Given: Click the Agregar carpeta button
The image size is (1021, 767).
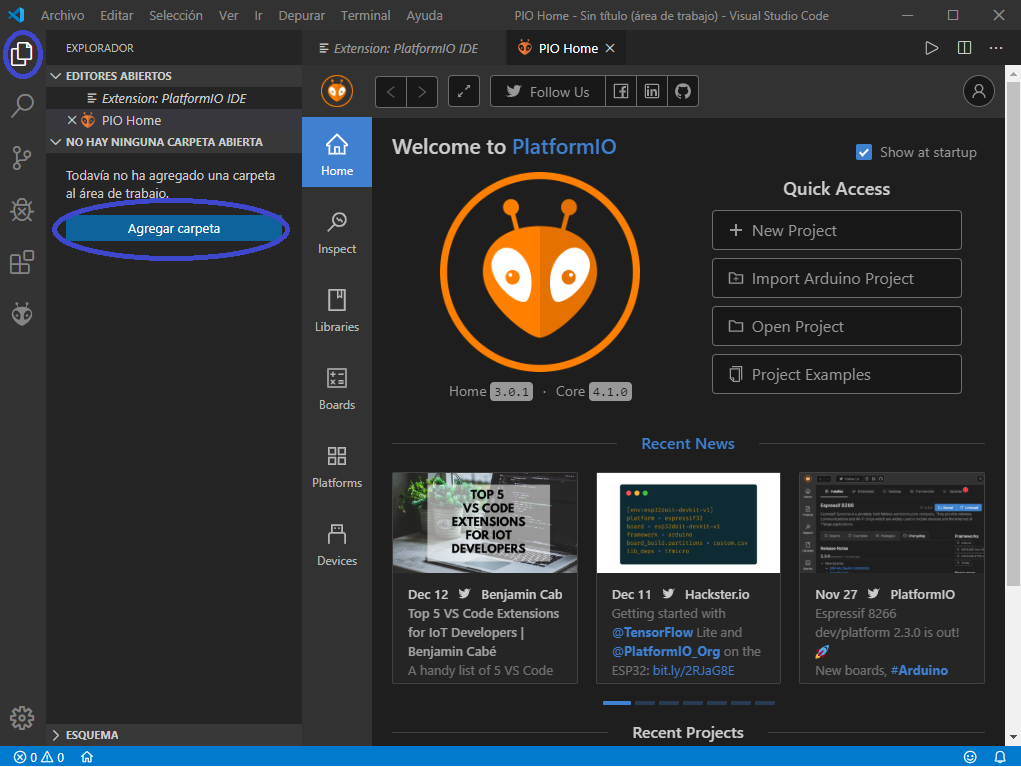Looking at the screenshot, I should pos(174,229).
